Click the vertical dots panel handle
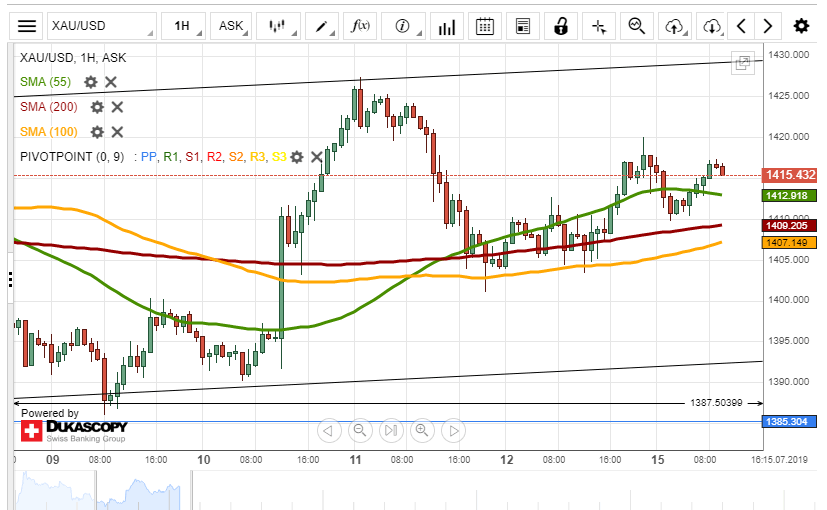 [10, 279]
